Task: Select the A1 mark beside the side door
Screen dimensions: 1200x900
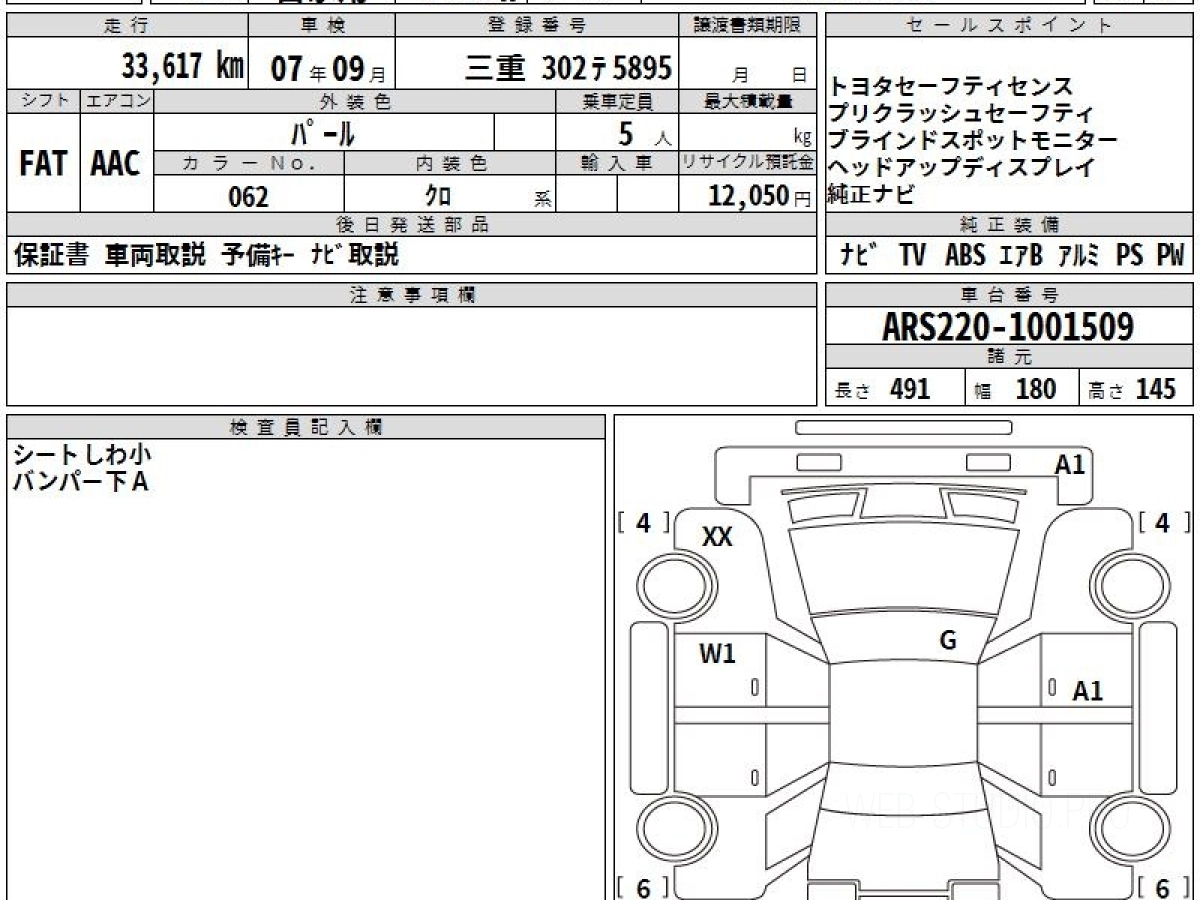Action: [x=1088, y=691]
